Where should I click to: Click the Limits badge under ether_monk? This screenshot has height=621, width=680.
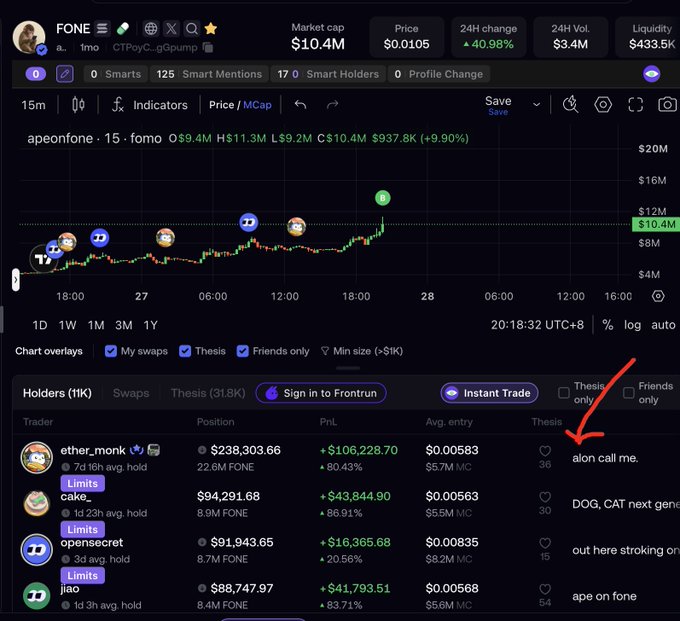click(x=82, y=484)
